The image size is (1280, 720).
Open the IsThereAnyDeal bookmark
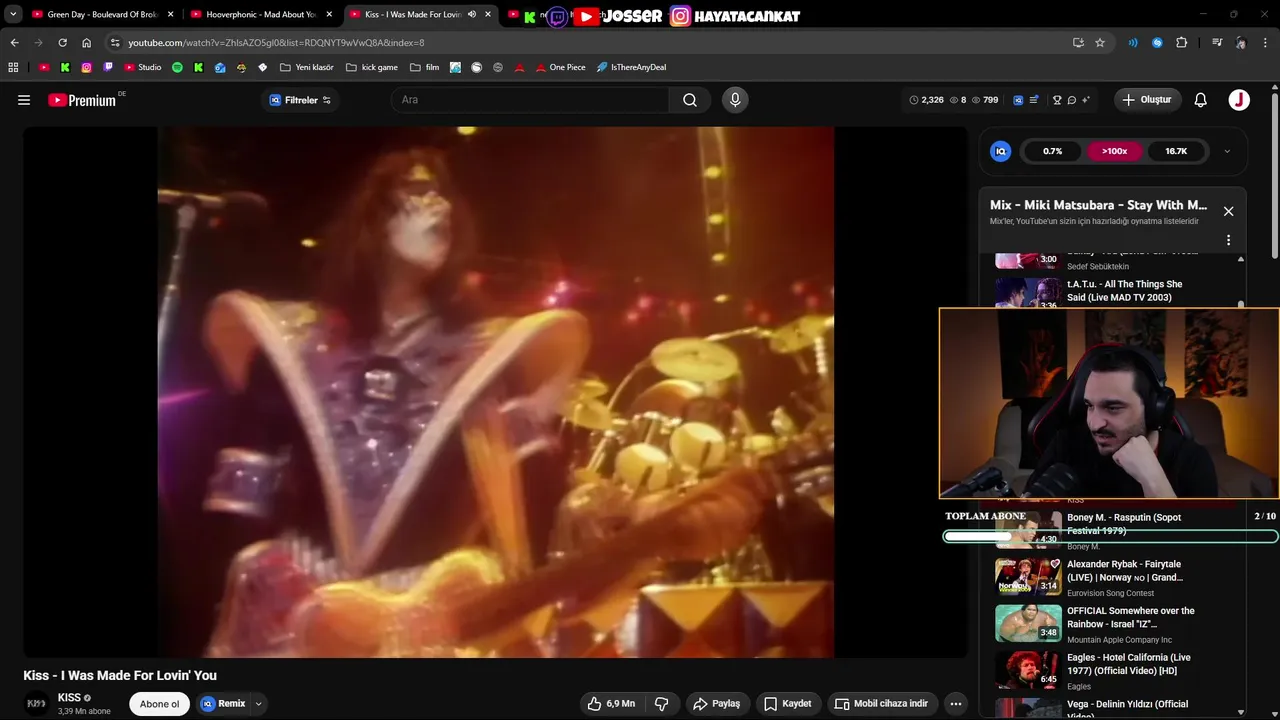(631, 67)
